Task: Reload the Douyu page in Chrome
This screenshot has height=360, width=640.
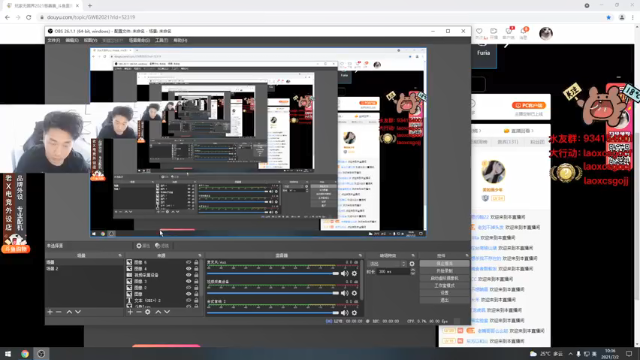Action: tap(29, 18)
